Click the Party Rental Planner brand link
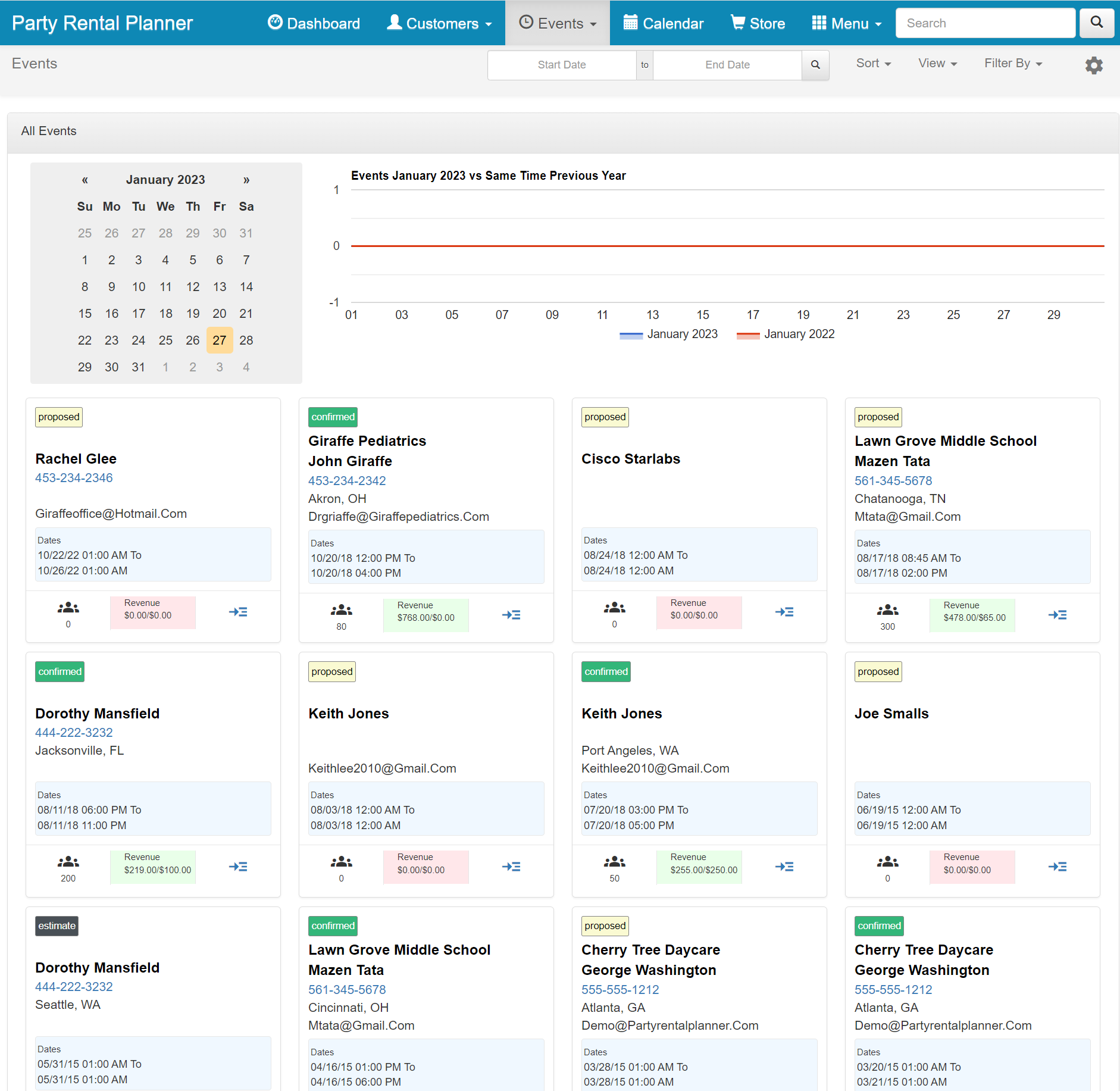1120x1091 pixels. coord(102,23)
